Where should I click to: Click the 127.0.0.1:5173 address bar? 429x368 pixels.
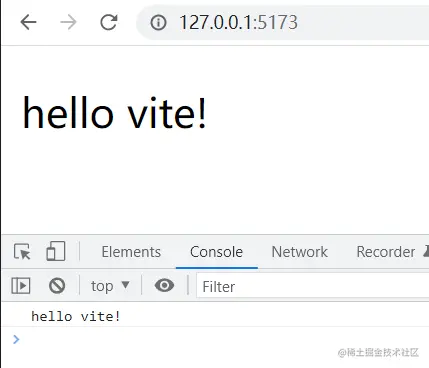283,23
